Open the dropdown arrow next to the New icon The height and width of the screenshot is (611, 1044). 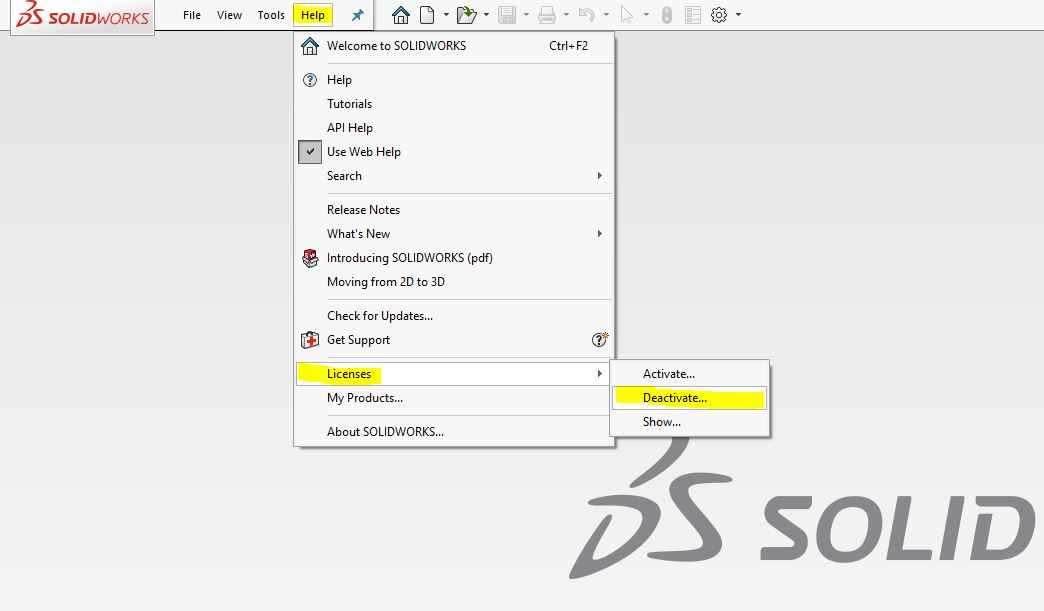[446, 15]
